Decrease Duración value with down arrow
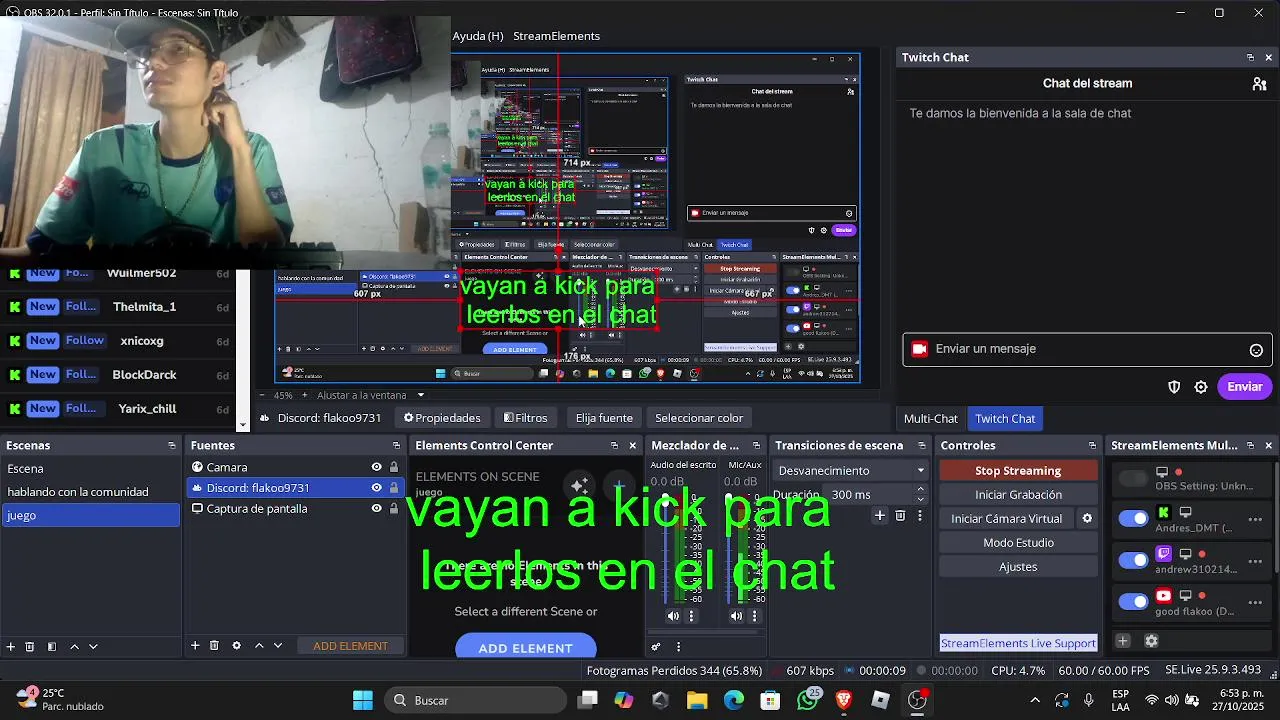1280x720 pixels. pyautogui.click(x=920, y=499)
